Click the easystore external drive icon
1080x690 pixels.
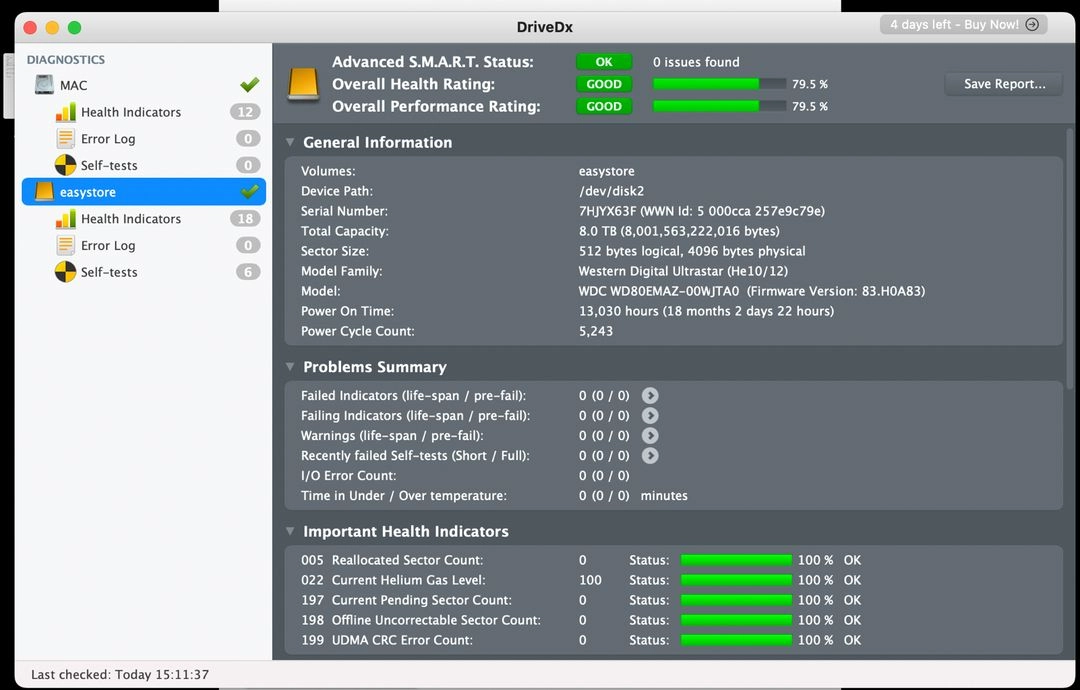coord(44,191)
